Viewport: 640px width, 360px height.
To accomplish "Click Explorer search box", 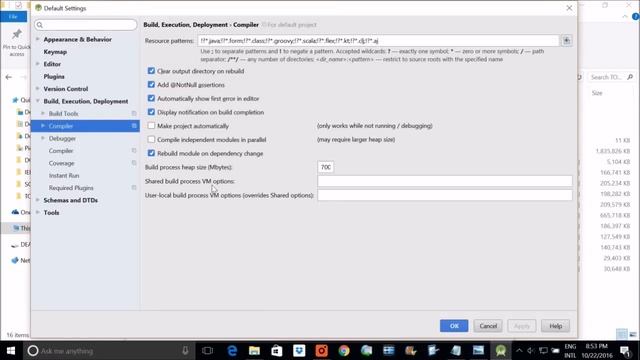I will click(611, 77).
